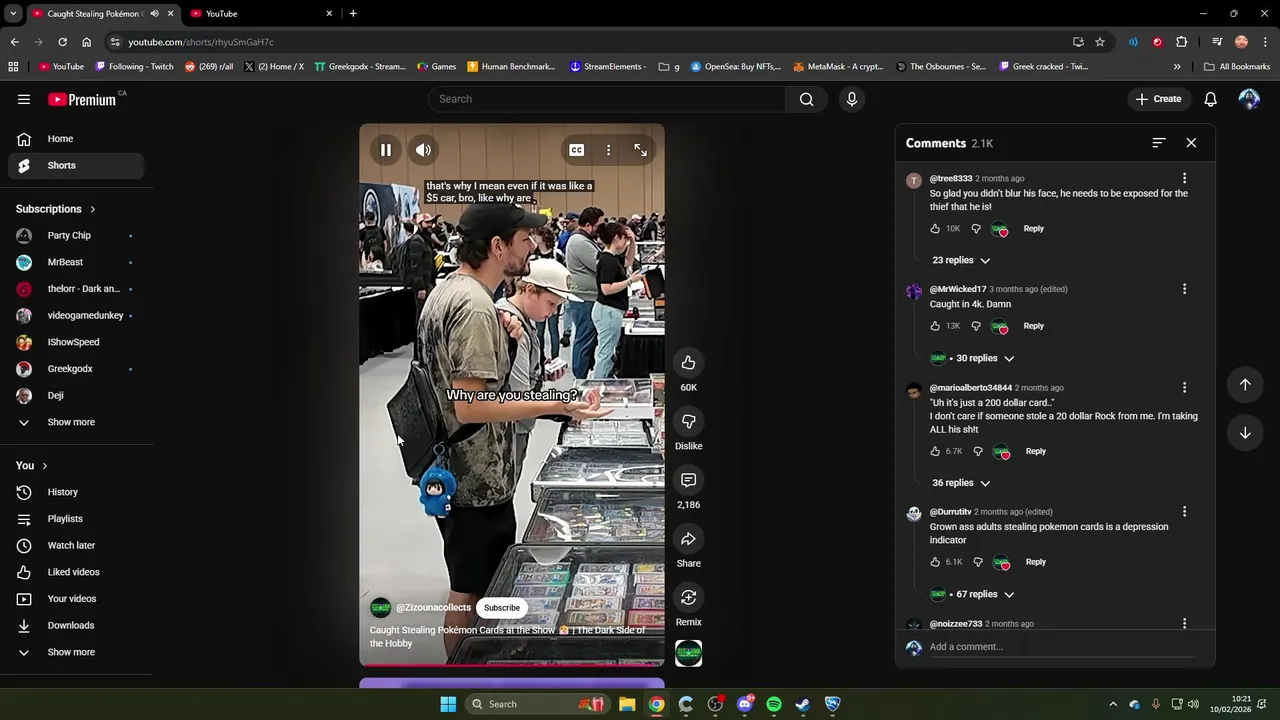Show more items below Downloads

pyautogui.click(x=75, y=652)
